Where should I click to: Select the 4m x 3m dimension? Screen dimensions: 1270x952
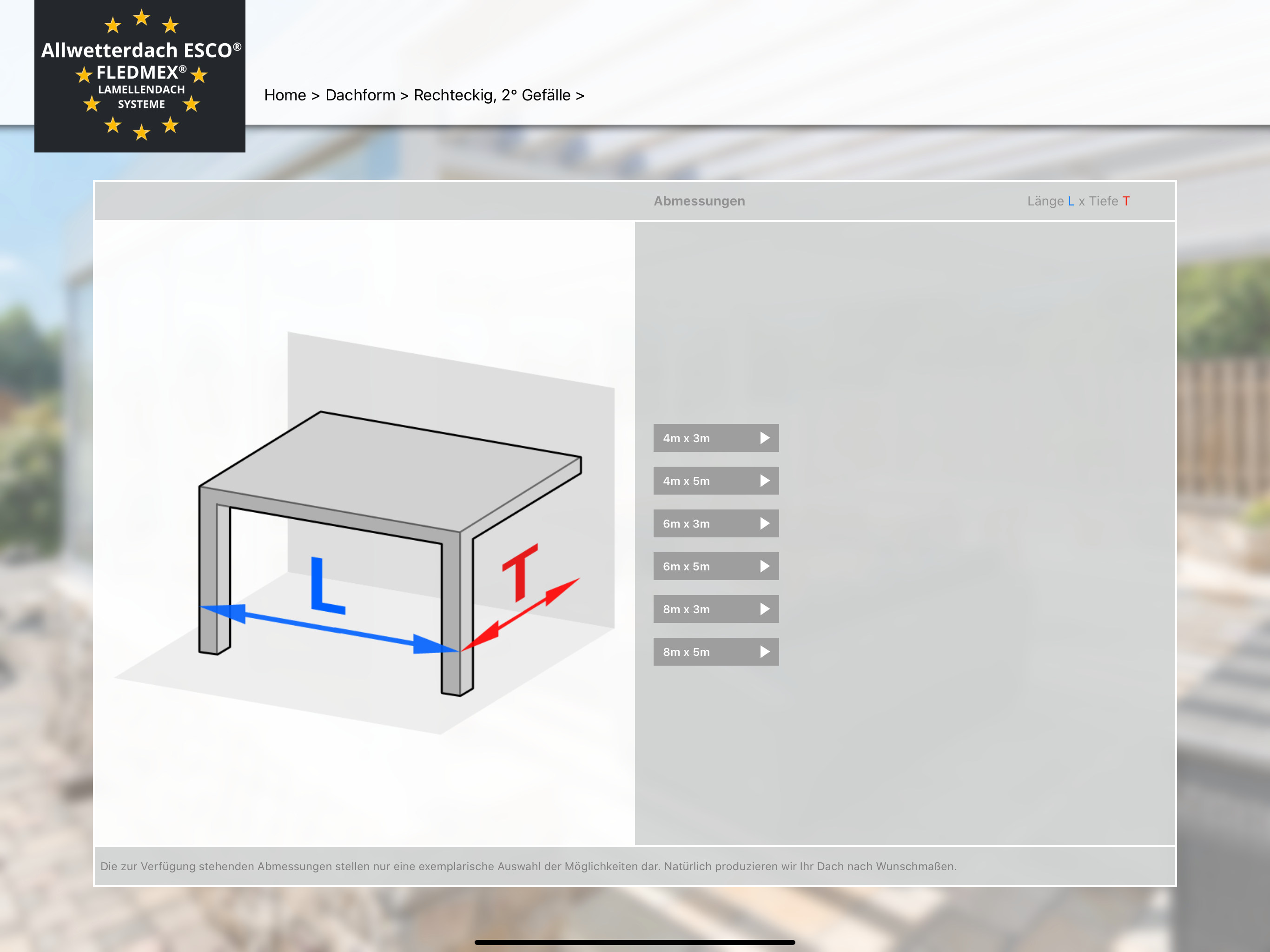coord(716,438)
